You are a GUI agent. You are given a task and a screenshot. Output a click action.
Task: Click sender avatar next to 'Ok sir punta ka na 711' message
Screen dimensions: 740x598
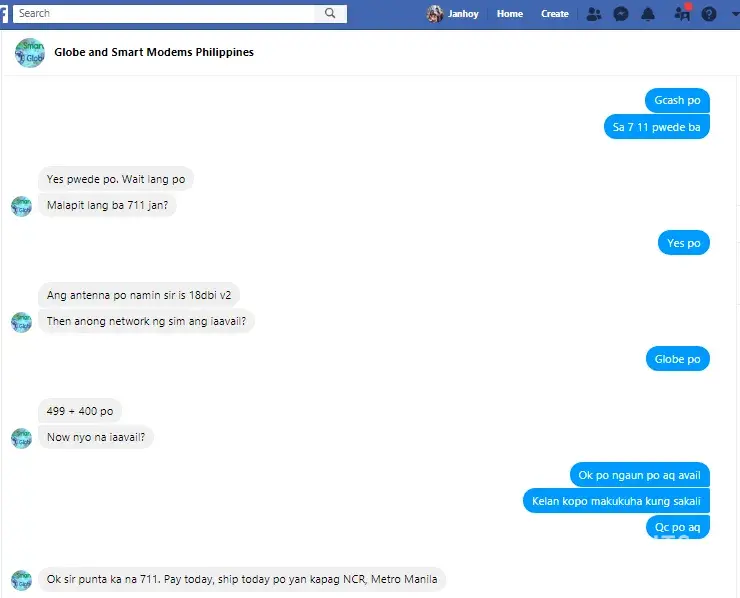[21, 580]
